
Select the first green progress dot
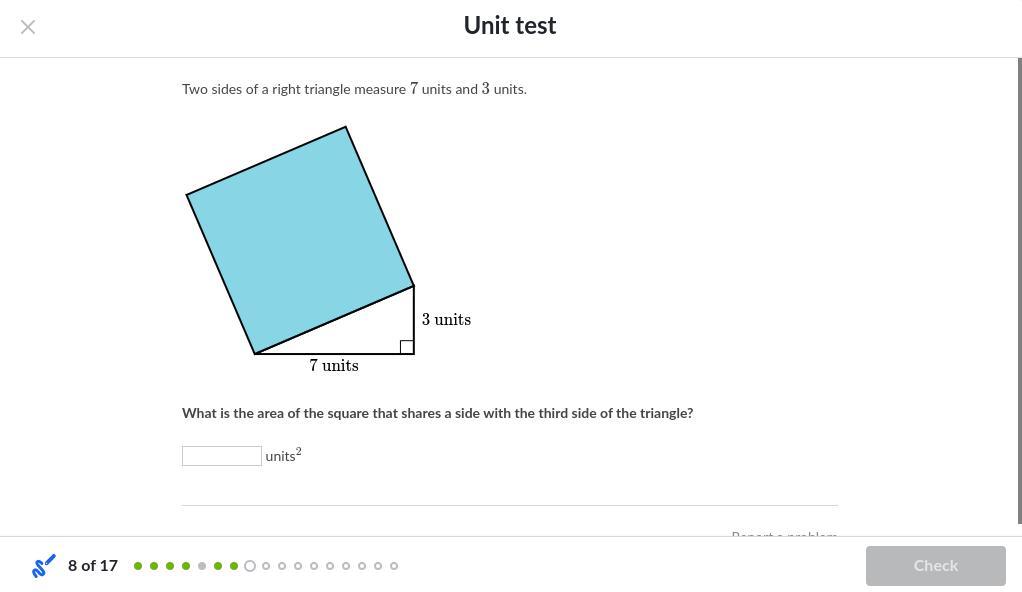138,566
